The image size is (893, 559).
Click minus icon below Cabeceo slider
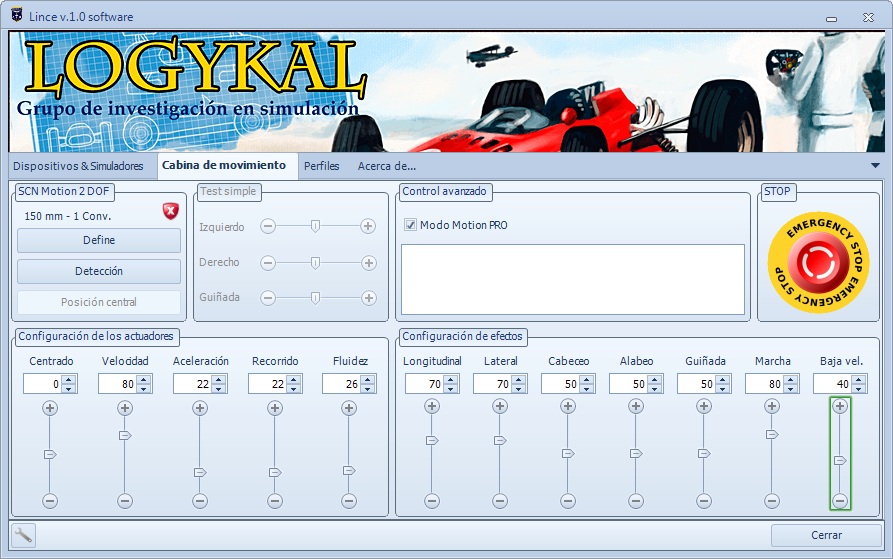[x=567, y=501]
